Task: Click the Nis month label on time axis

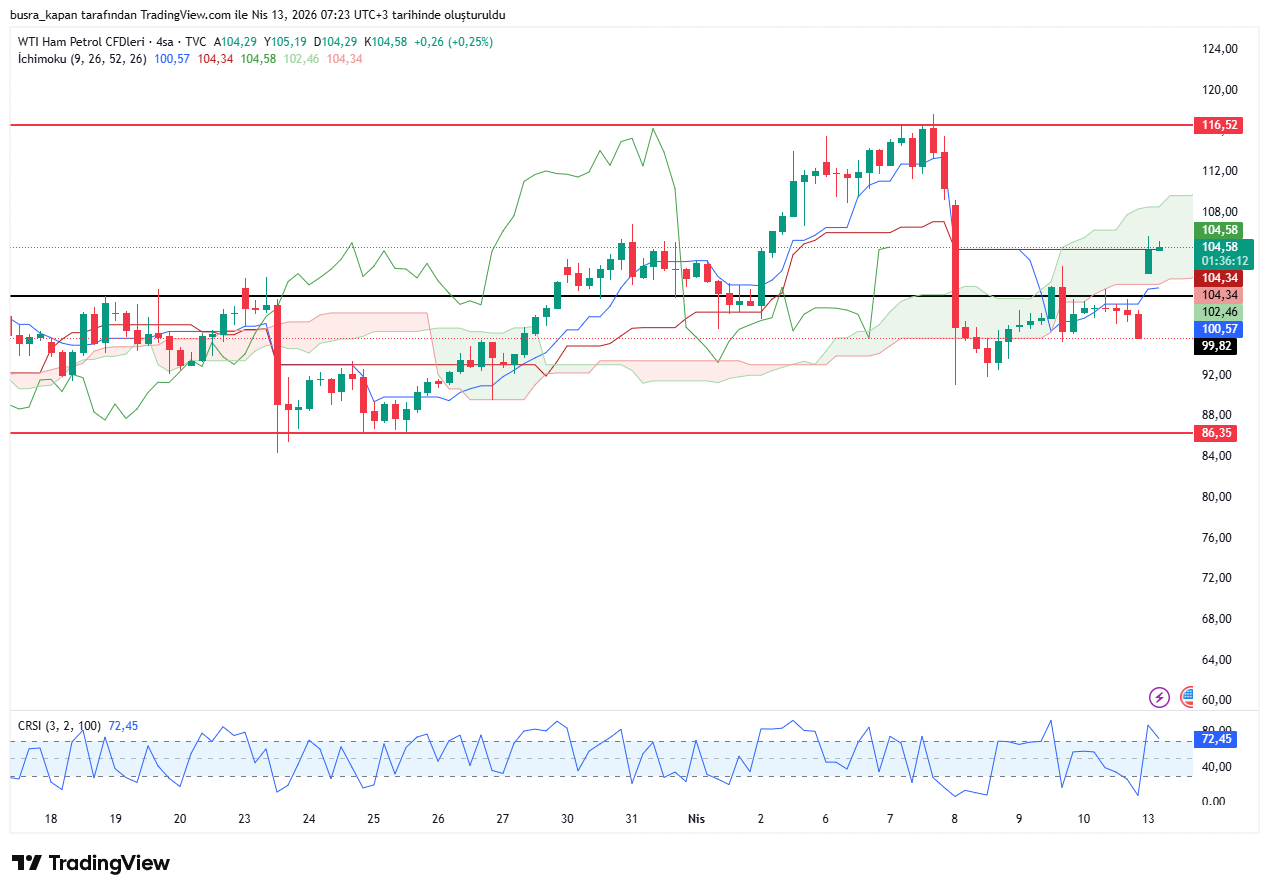Action: pyautogui.click(x=697, y=819)
